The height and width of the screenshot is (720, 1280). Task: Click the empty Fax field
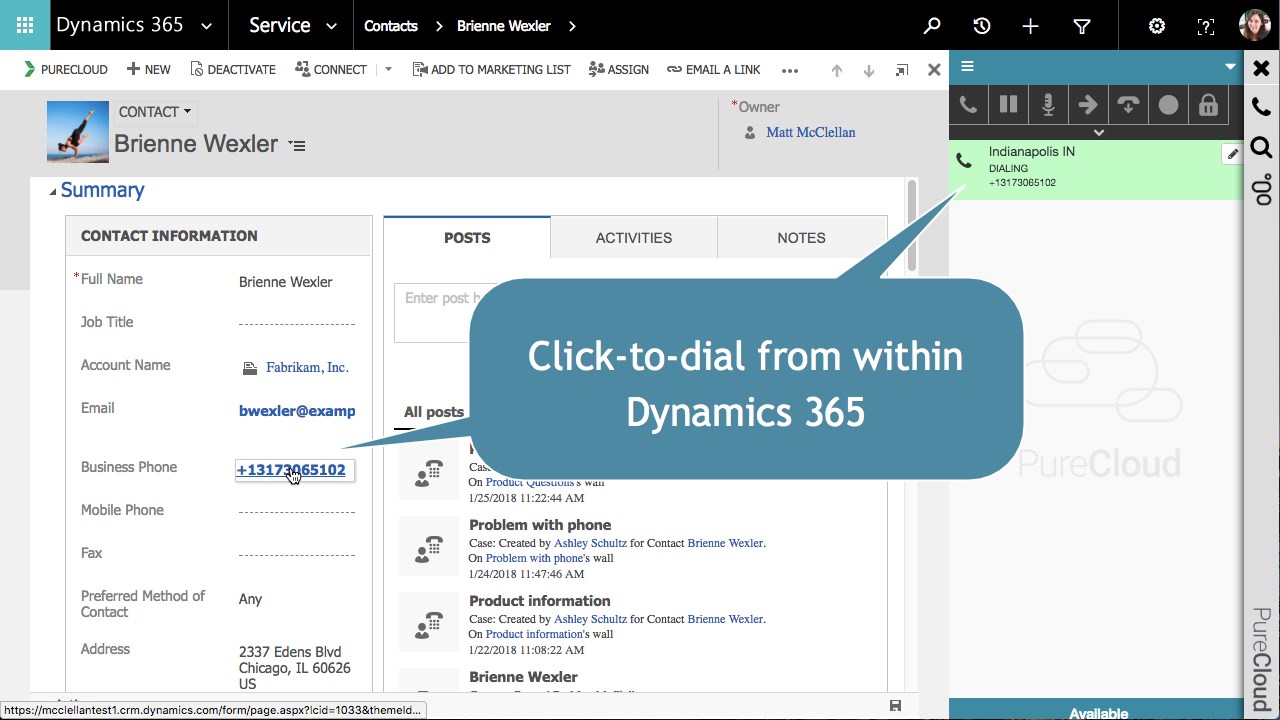297,554
